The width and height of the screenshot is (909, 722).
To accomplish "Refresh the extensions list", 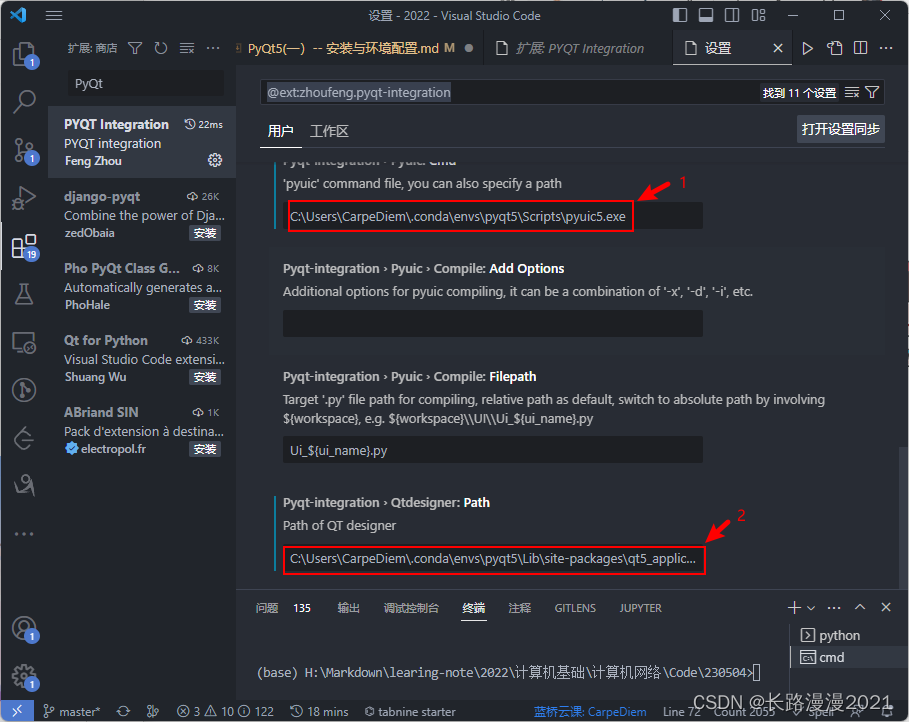I will [x=161, y=48].
